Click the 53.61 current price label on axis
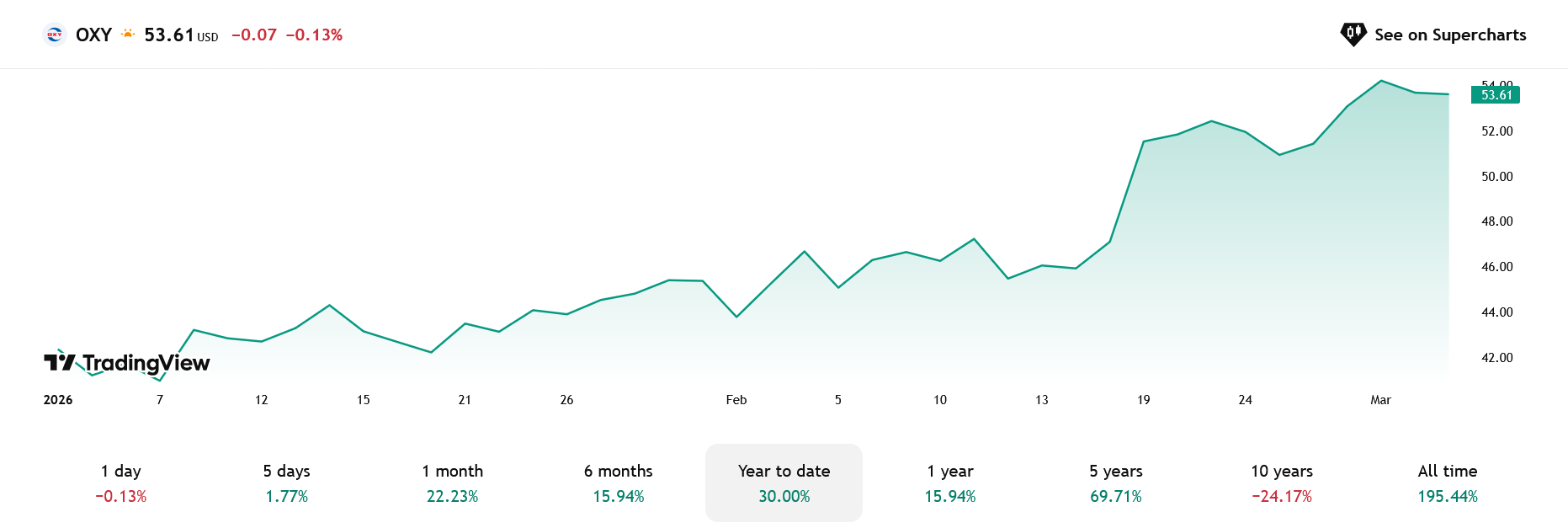This screenshot has height=528, width=1568. click(1496, 95)
